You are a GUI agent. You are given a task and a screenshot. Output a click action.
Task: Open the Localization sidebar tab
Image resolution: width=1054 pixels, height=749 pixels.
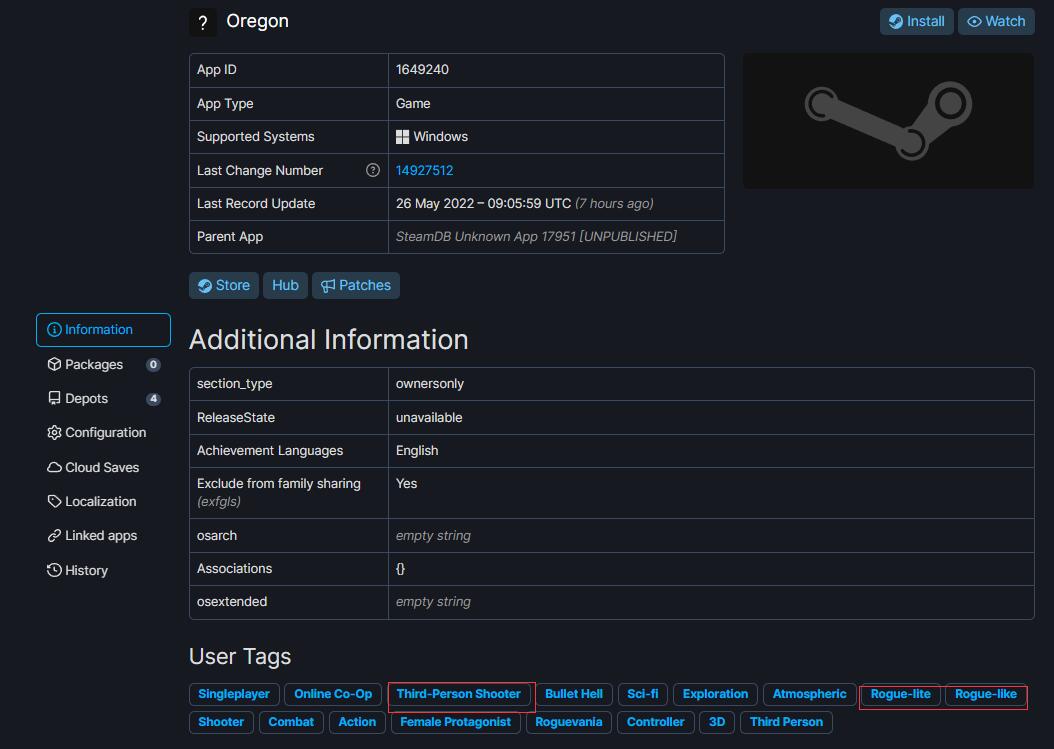[104, 502]
